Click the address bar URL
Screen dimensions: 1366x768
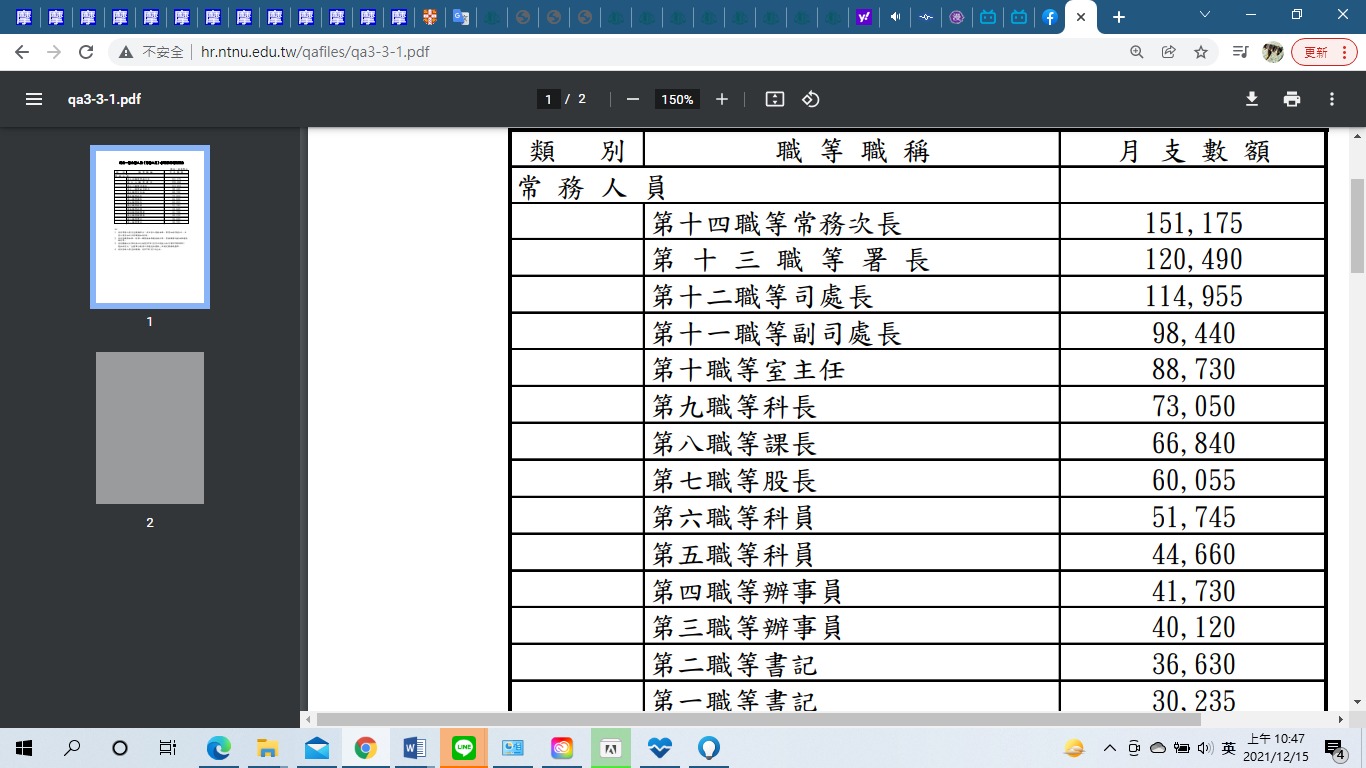coord(315,52)
